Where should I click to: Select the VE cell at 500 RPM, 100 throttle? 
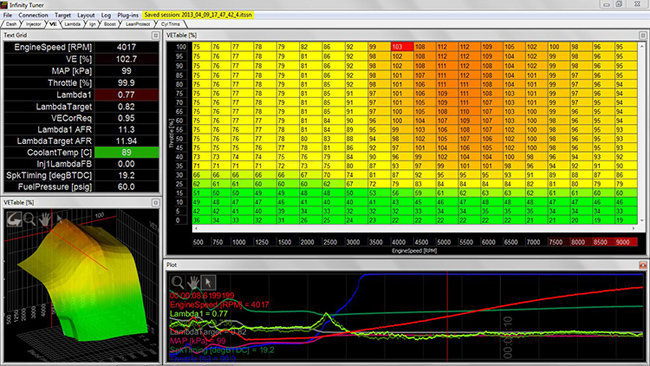202,47
